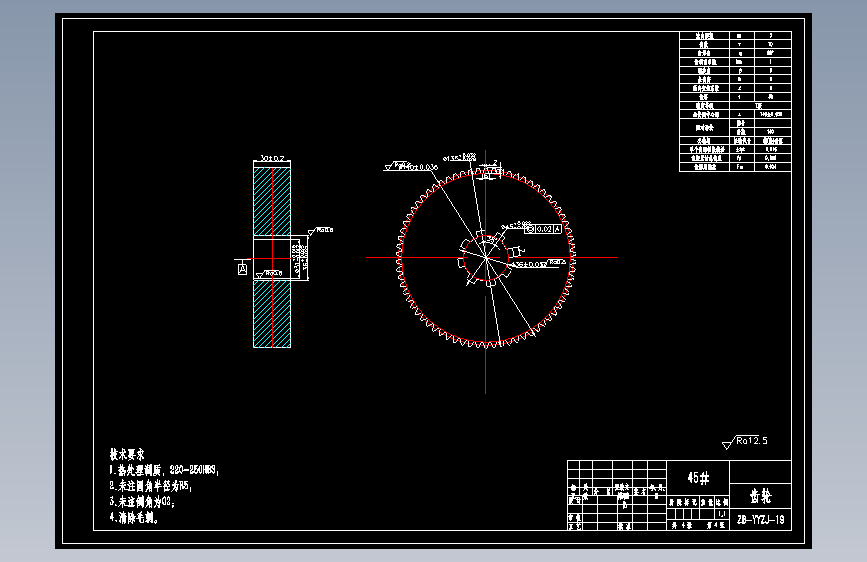
Task: Click the lower cyan hatched section region
Action: [x=272, y=314]
